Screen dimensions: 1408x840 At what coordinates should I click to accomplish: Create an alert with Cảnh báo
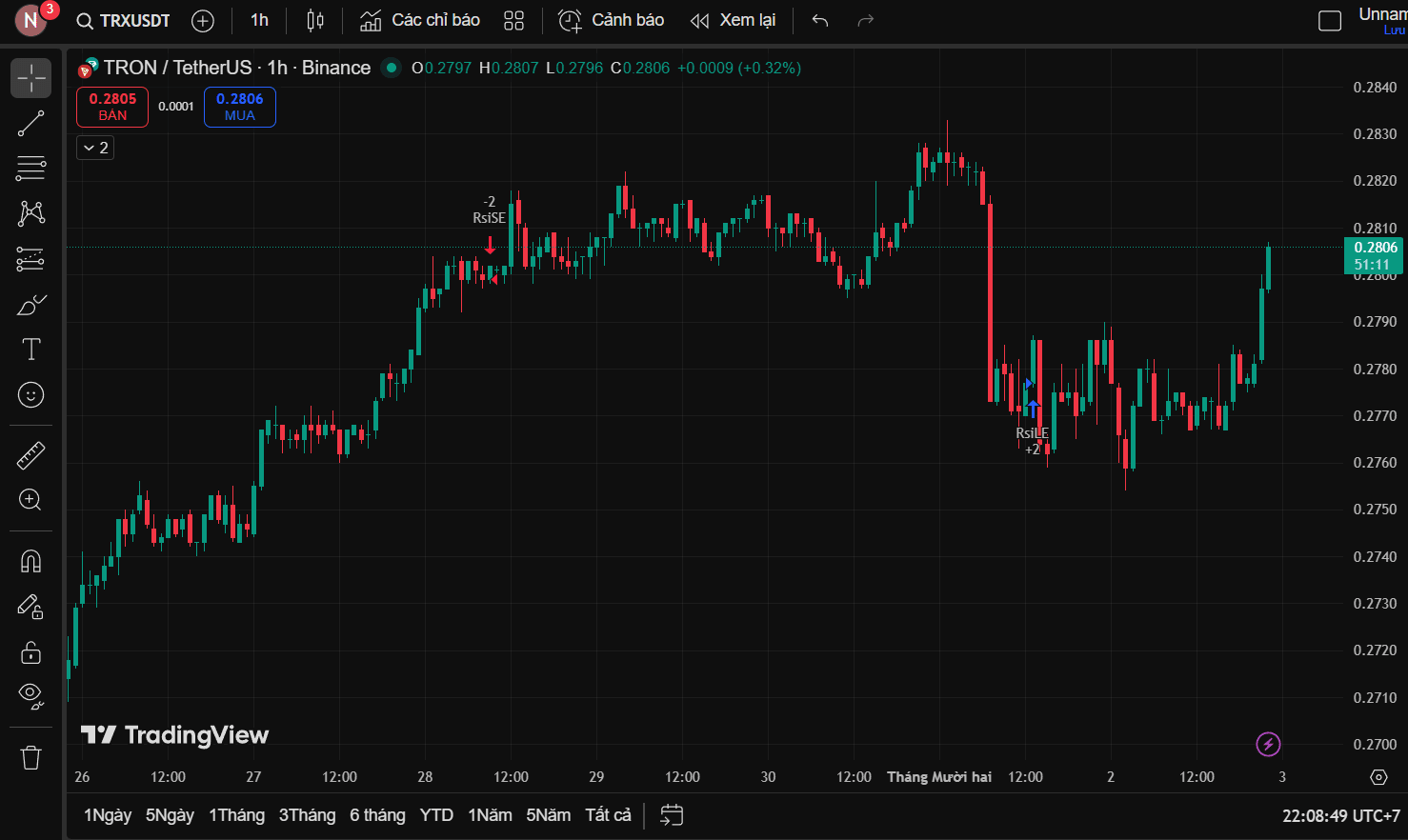click(611, 21)
